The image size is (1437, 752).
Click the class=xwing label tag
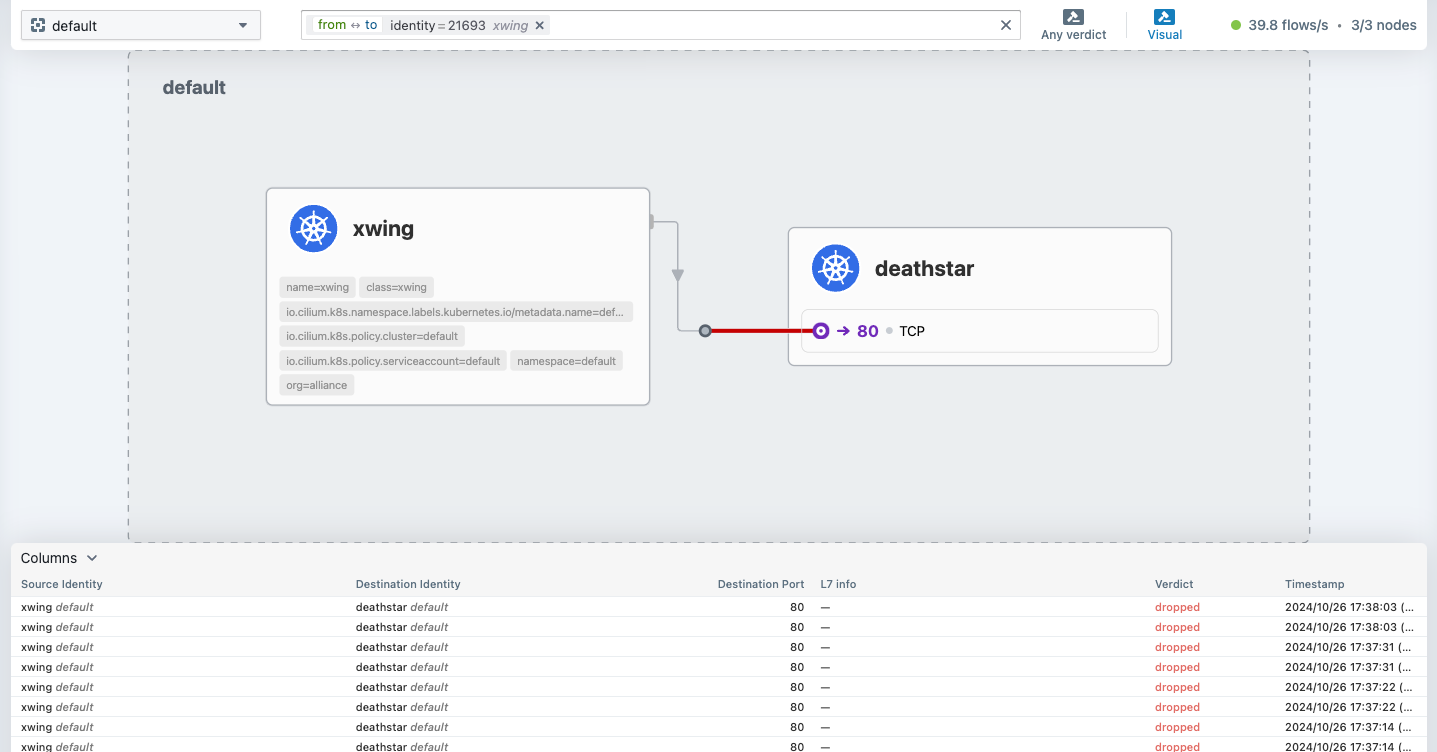click(396, 287)
